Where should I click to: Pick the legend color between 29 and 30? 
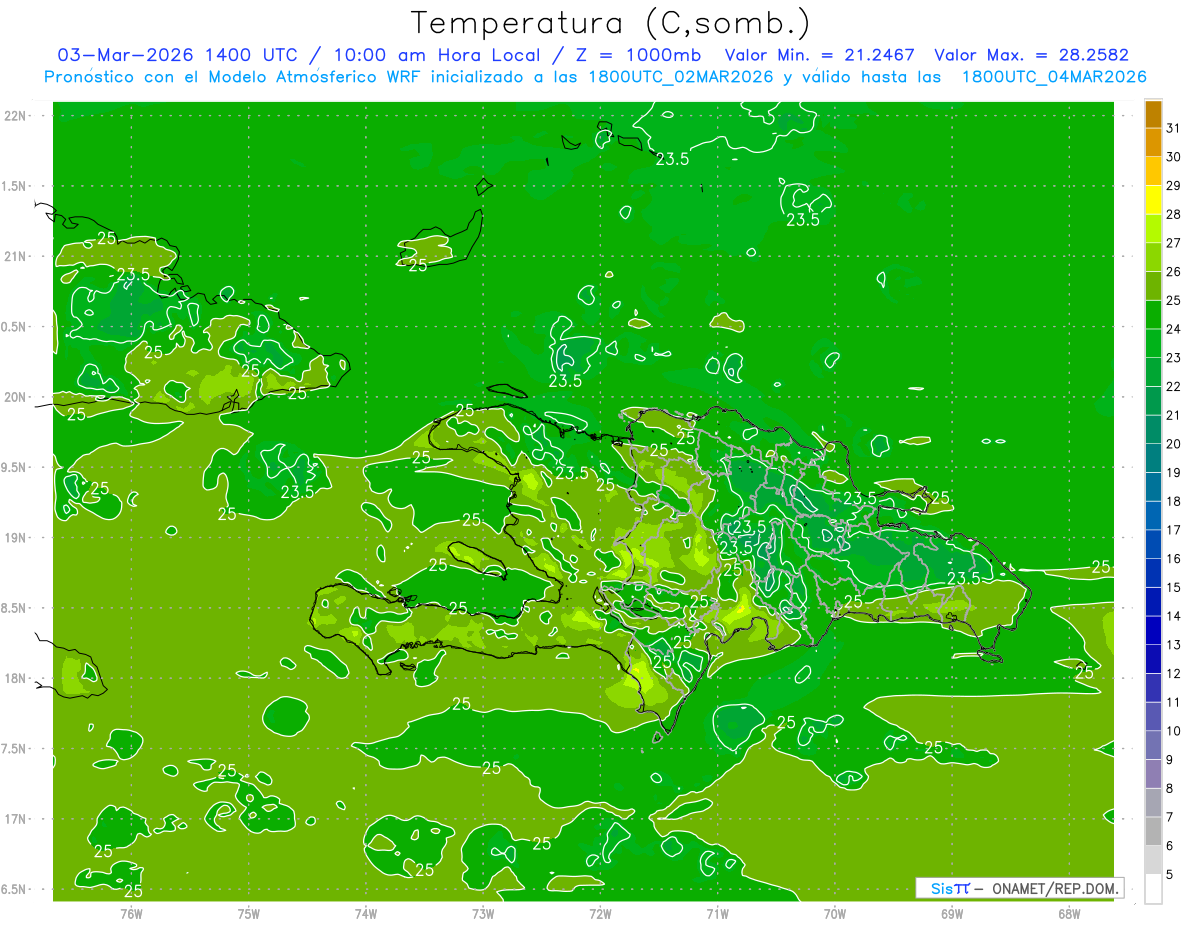click(x=1153, y=171)
